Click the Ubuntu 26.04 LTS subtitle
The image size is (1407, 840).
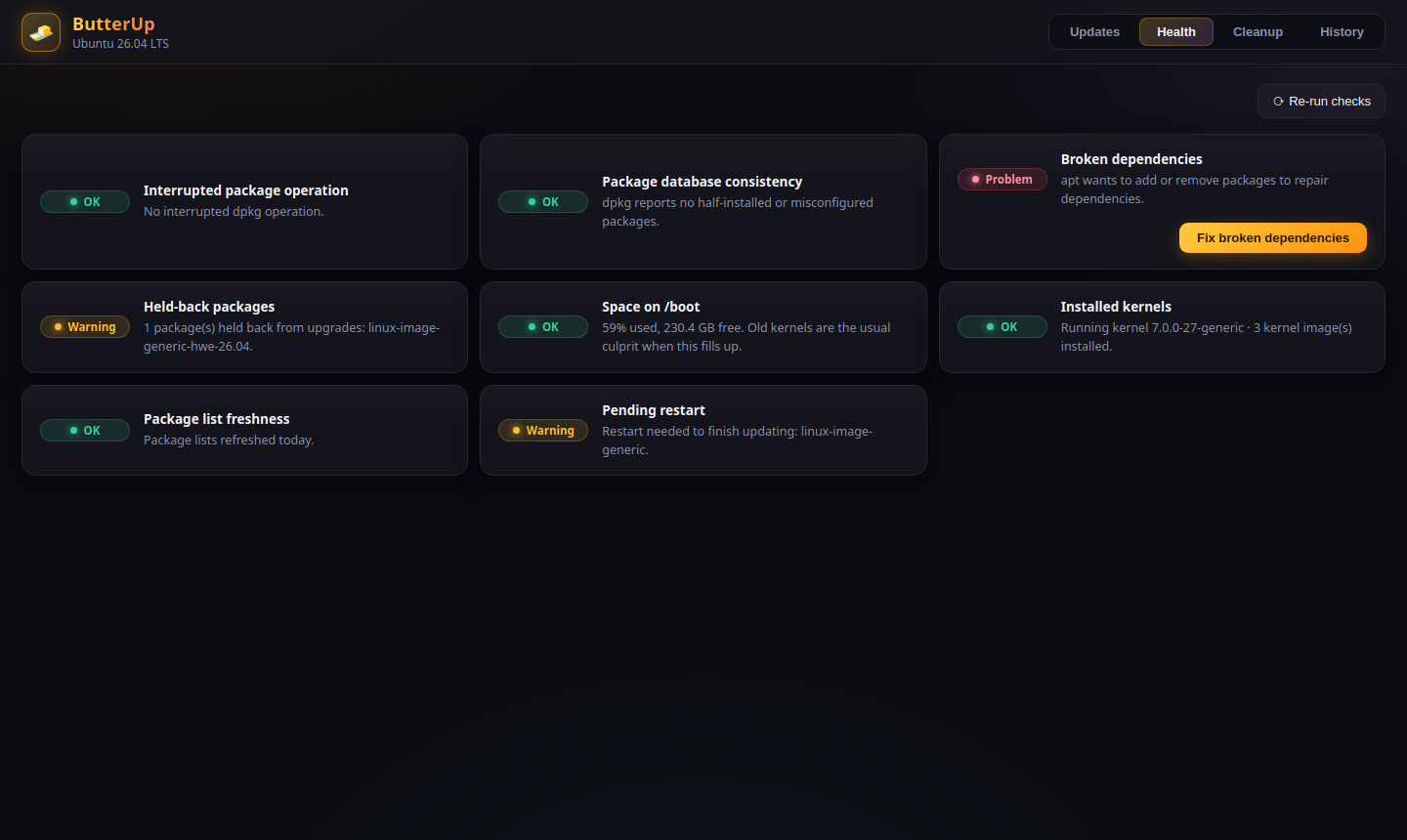tap(120, 44)
